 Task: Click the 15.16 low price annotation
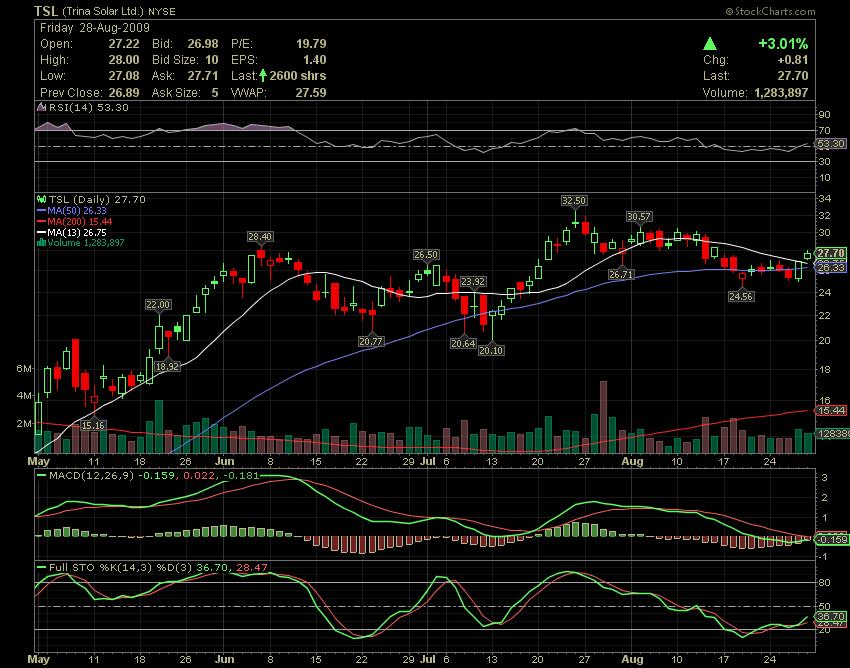[x=93, y=425]
